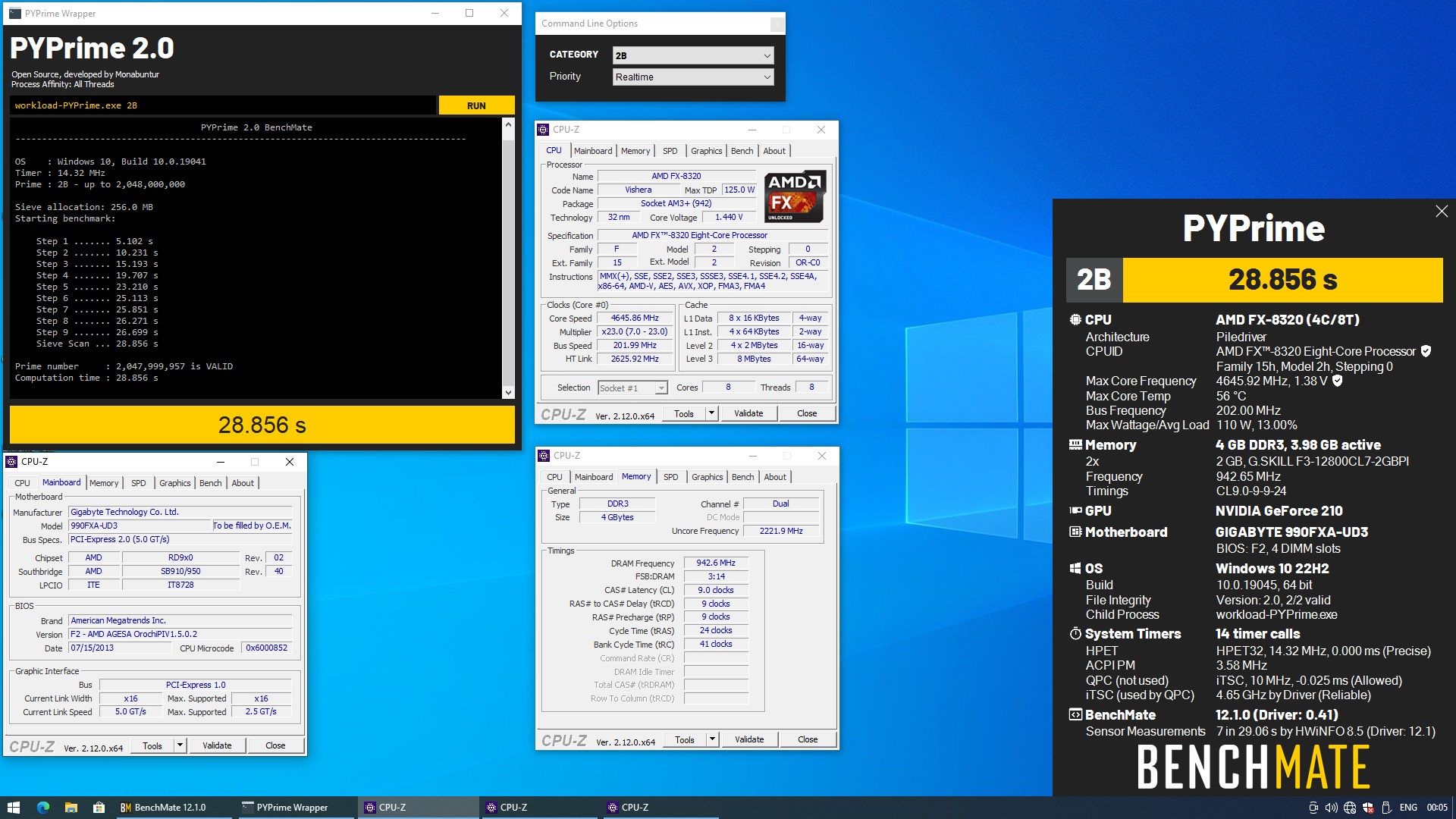This screenshot has height=819, width=1456.
Task: Click the Memory CPU-Z window title icon
Action: 544,456
